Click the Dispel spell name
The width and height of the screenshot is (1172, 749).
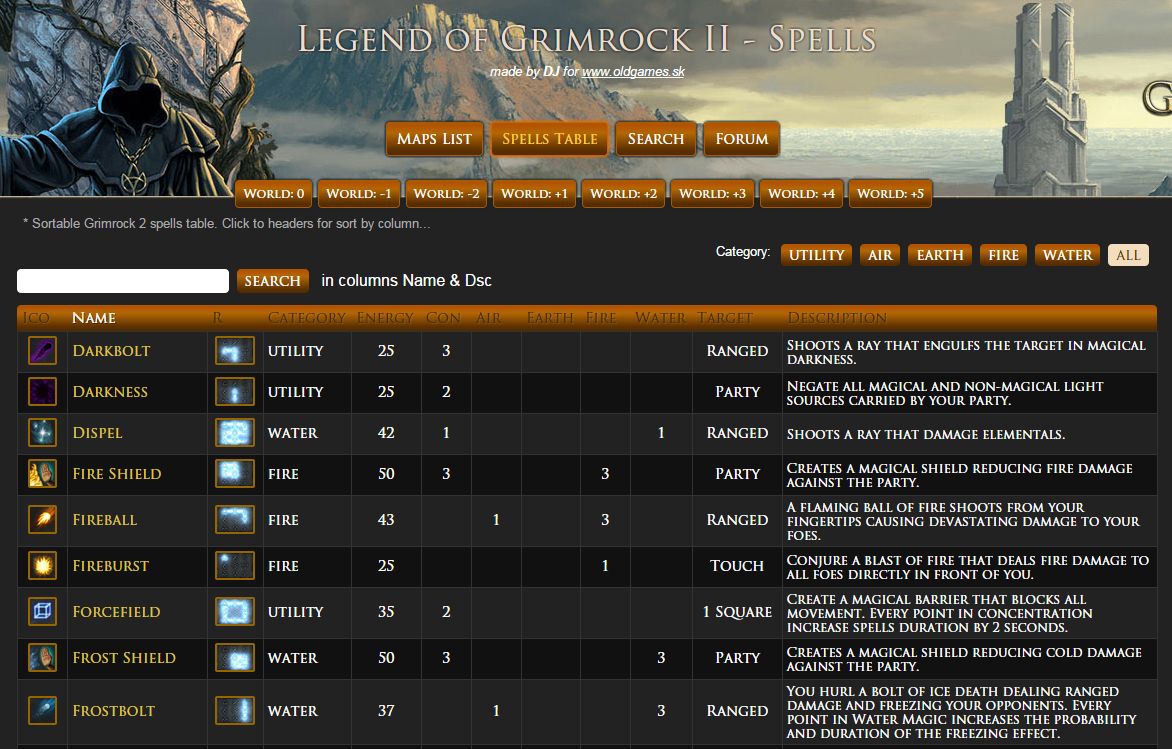coord(97,433)
